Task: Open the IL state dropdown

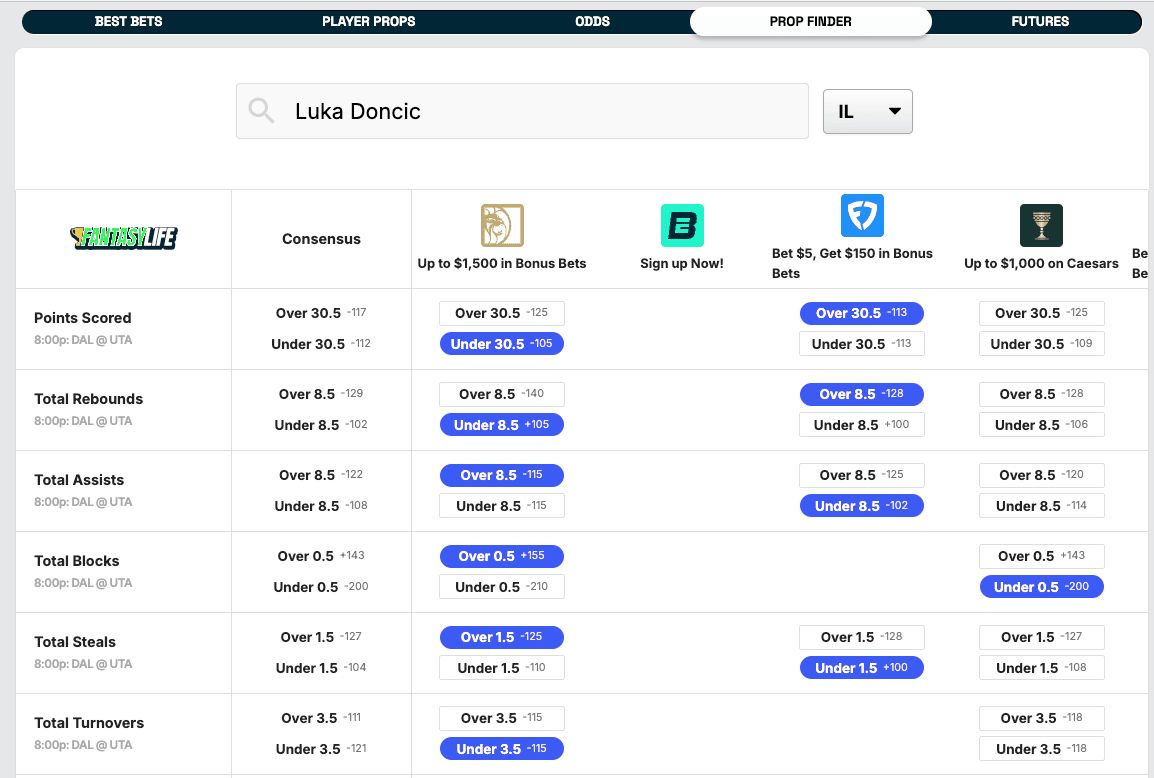Action: point(867,112)
